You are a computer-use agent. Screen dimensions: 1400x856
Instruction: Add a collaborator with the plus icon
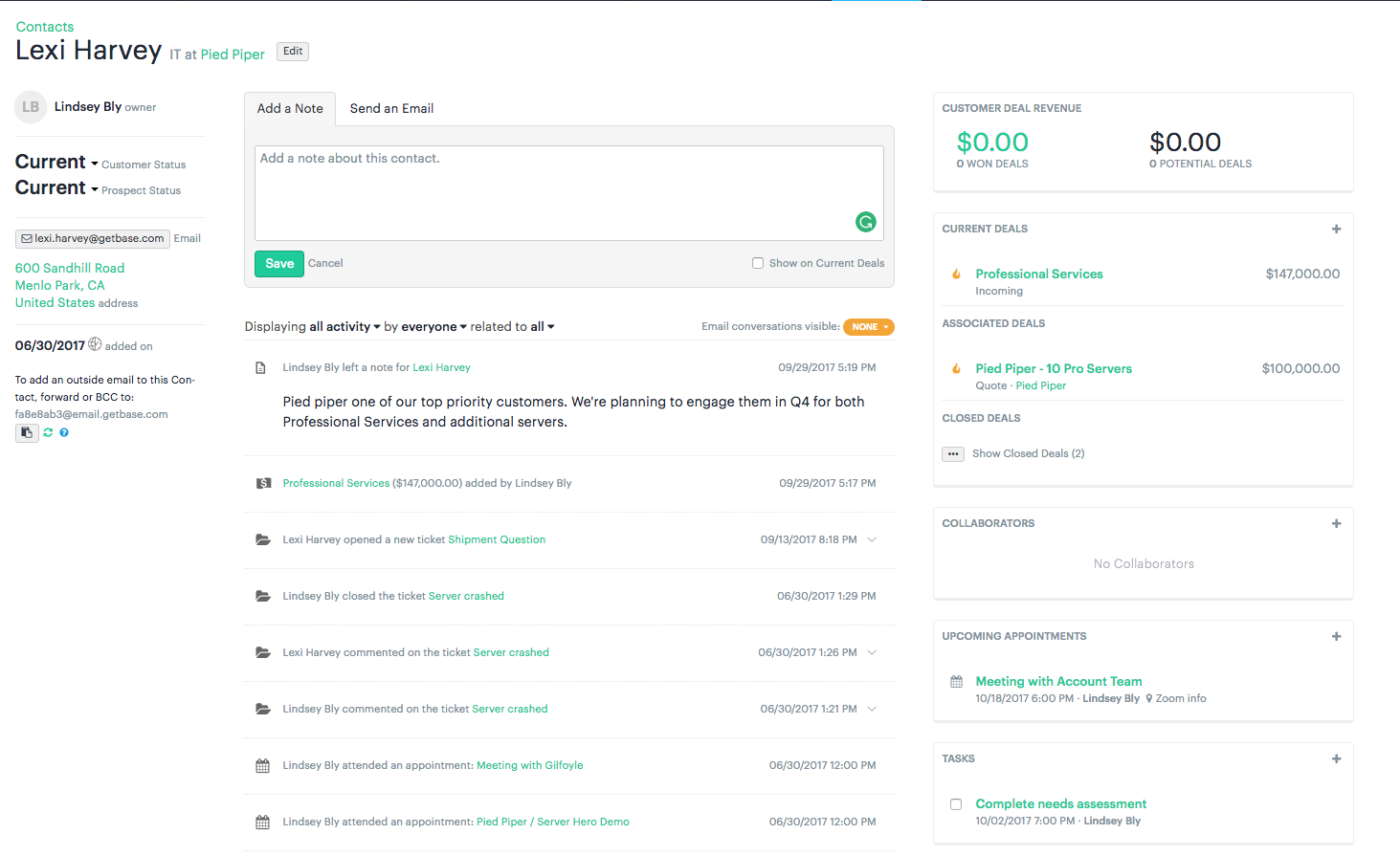1336,523
